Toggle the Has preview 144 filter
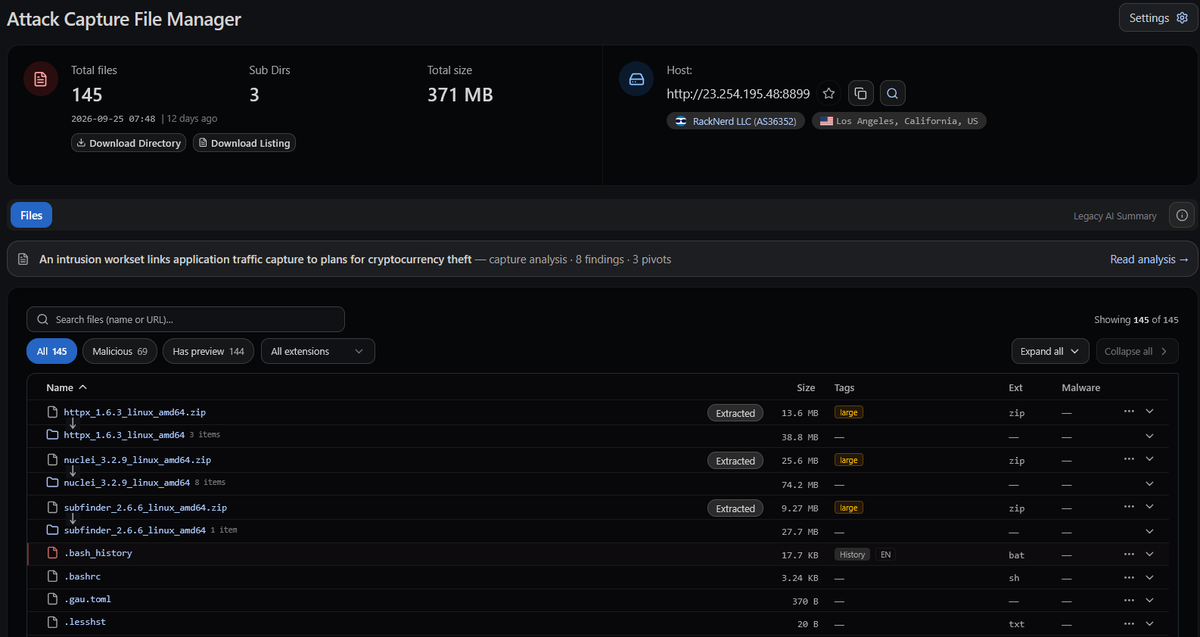The width and height of the screenshot is (1200, 637). pos(209,351)
